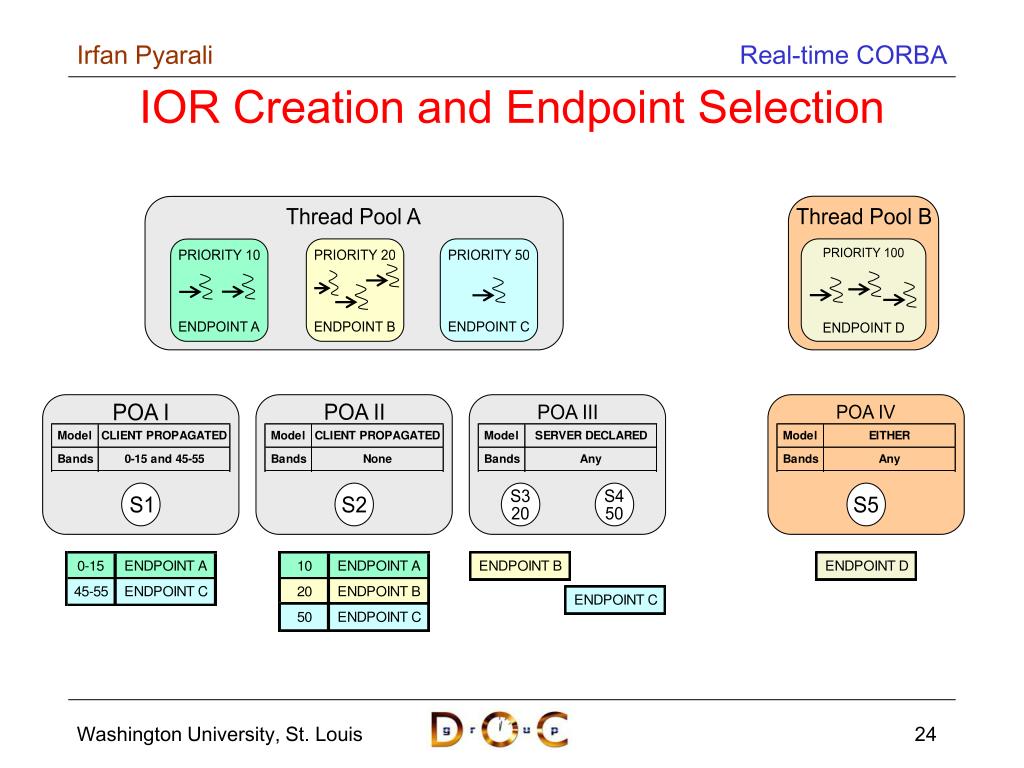The height and width of the screenshot is (768, 1024).
Task: Click the POA I heading
Action: click(x=140, y=412)
